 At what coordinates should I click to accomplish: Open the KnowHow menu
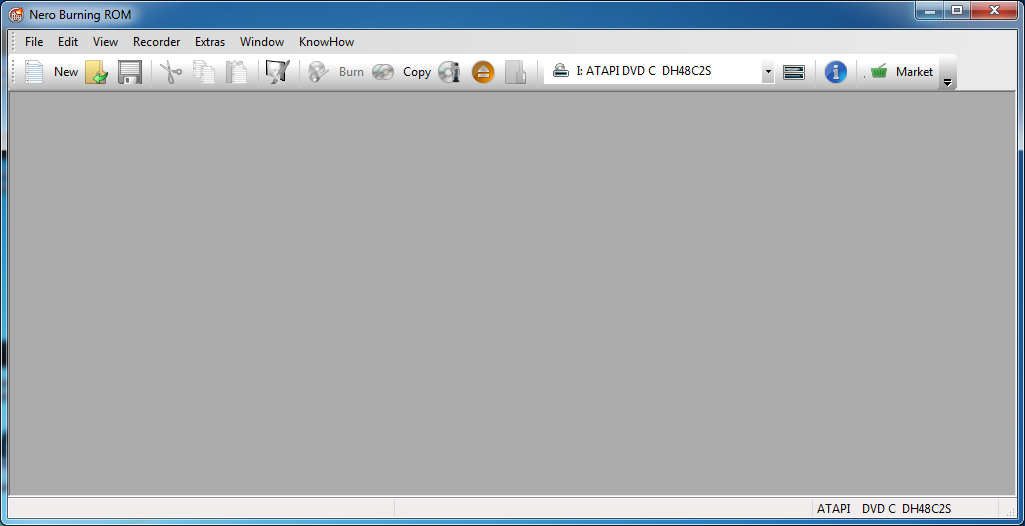coord(326,42)
